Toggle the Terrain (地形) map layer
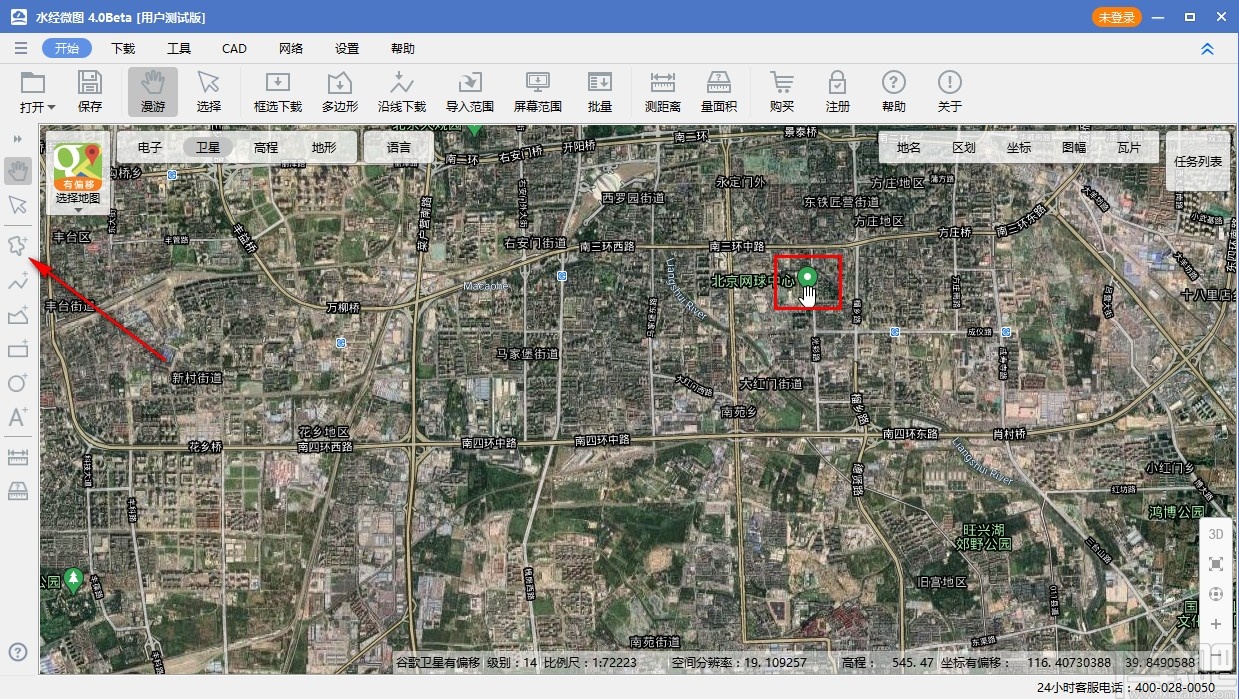 coord(324,147)
